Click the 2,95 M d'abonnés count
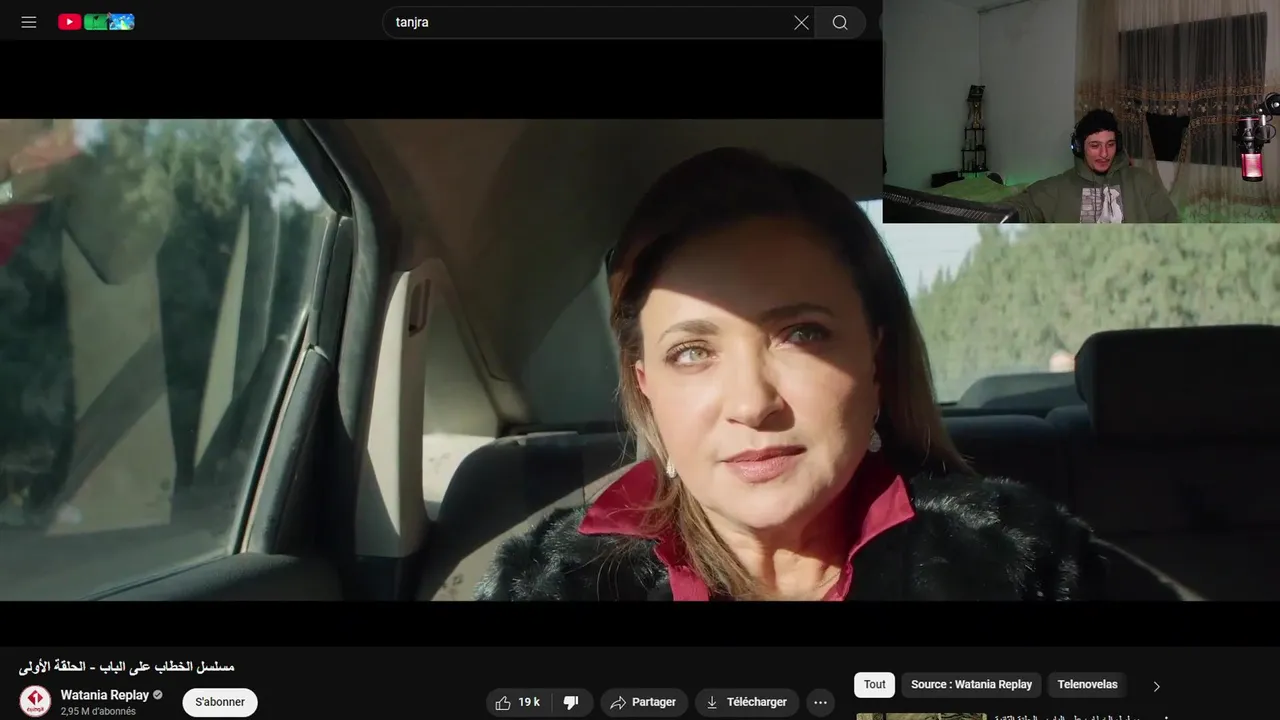 coord(98,711)
